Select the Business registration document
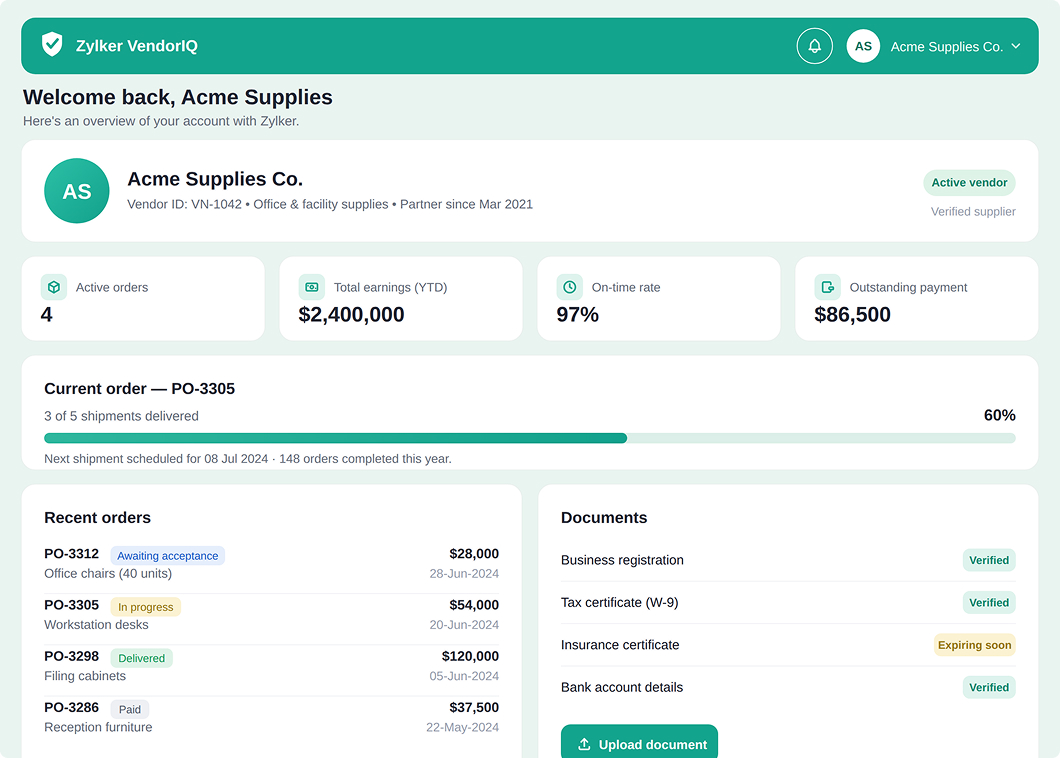This screenshot has width=1060, height=758. point(788,560)
